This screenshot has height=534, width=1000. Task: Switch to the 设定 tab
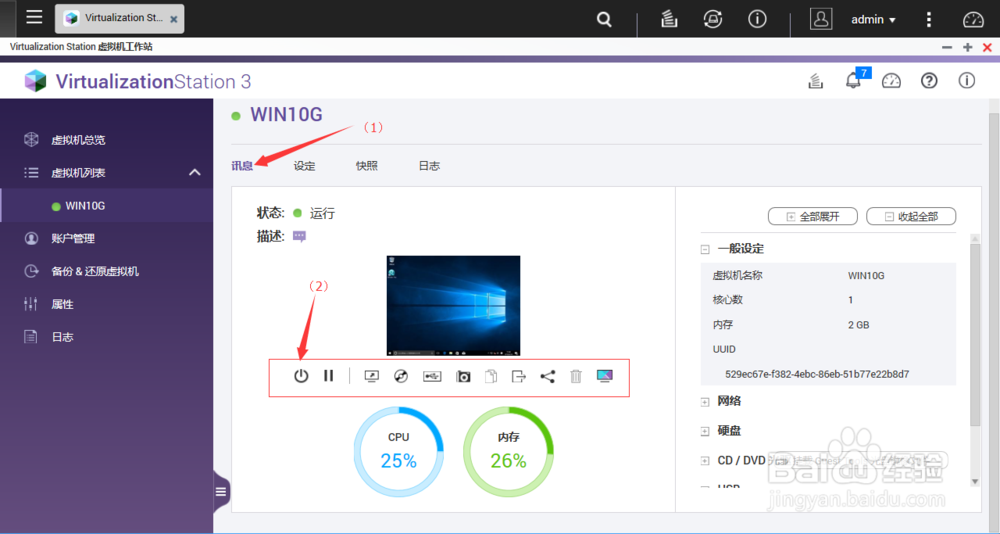304,166
